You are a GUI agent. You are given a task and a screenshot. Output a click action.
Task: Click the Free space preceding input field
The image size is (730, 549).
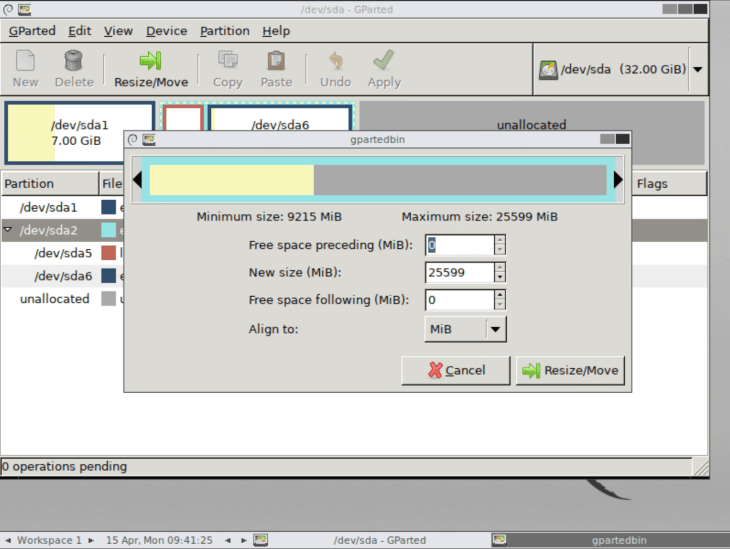[x=460, y=245]
